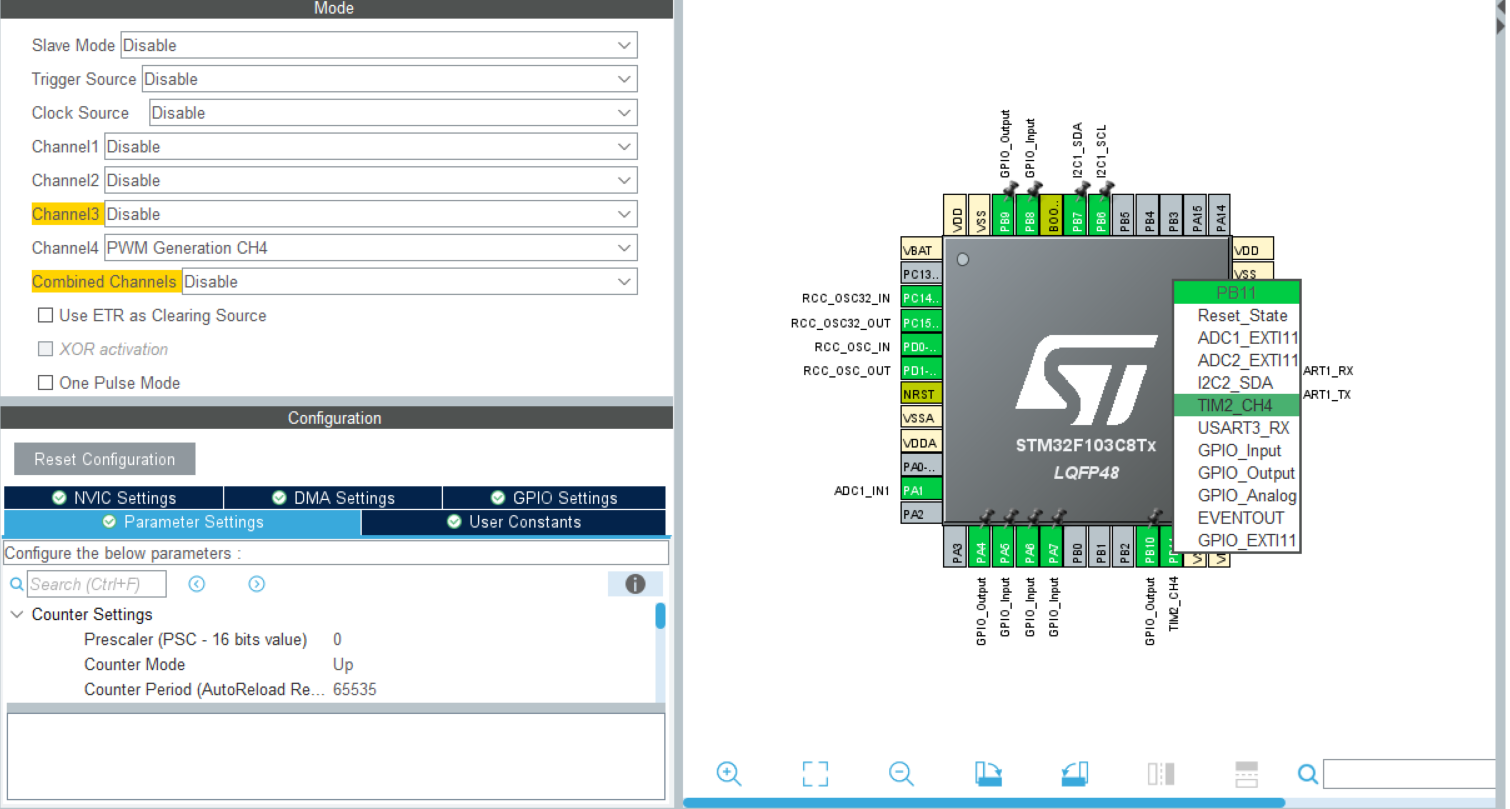
Task: Enable One Pulse Mode checkbox
Action: pyautogui.click(x=45, y=383)
